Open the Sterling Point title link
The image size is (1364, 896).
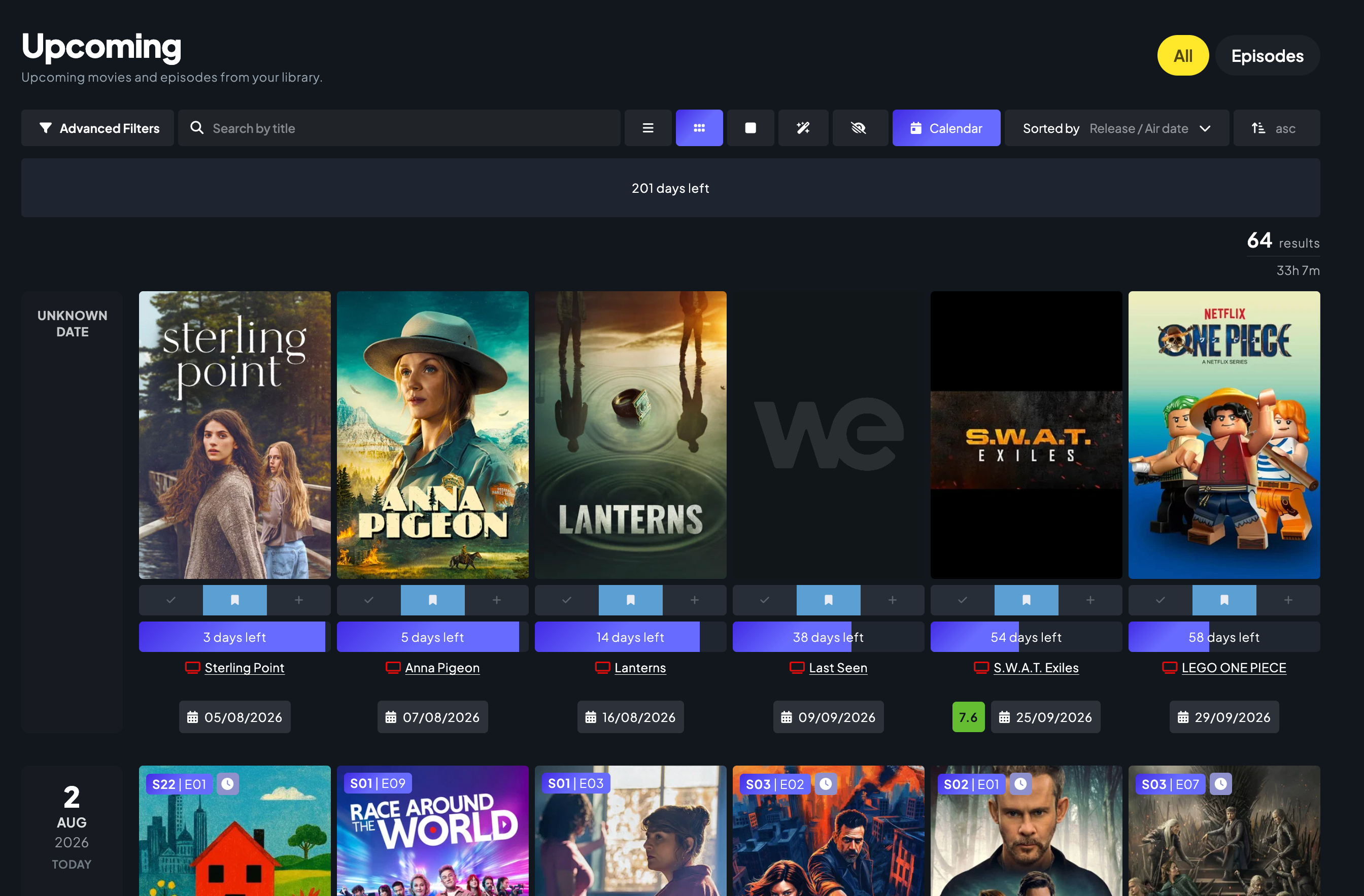(x=244, y=667)
